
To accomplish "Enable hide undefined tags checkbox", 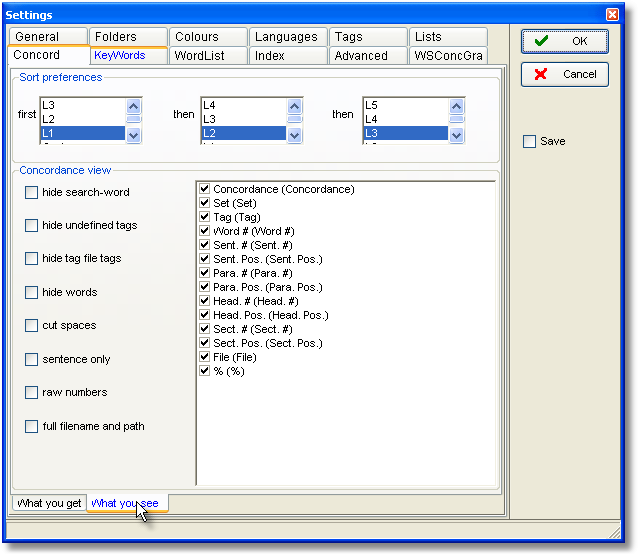I will point(31,225).
